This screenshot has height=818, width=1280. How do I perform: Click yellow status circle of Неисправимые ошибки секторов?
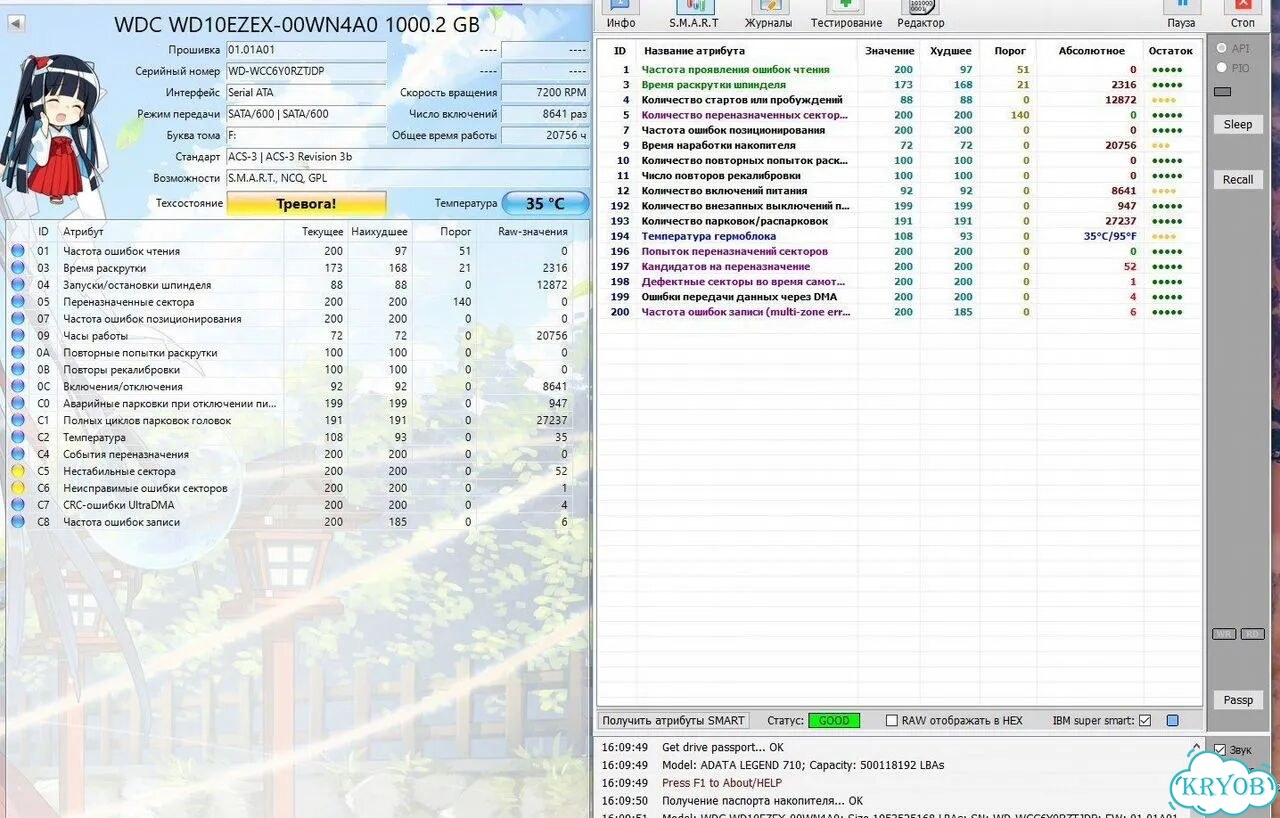tap(18, 488)
